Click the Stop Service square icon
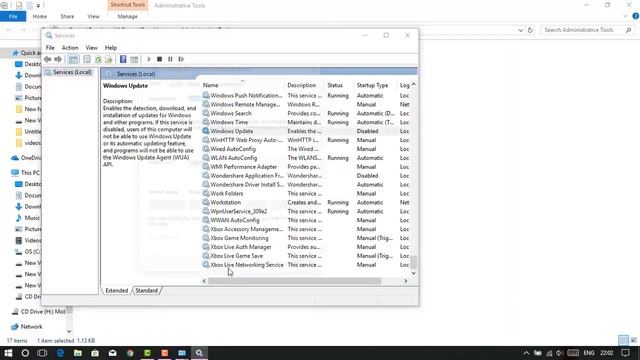This screenshot has width=640, height=360. (x=160, y=59)
